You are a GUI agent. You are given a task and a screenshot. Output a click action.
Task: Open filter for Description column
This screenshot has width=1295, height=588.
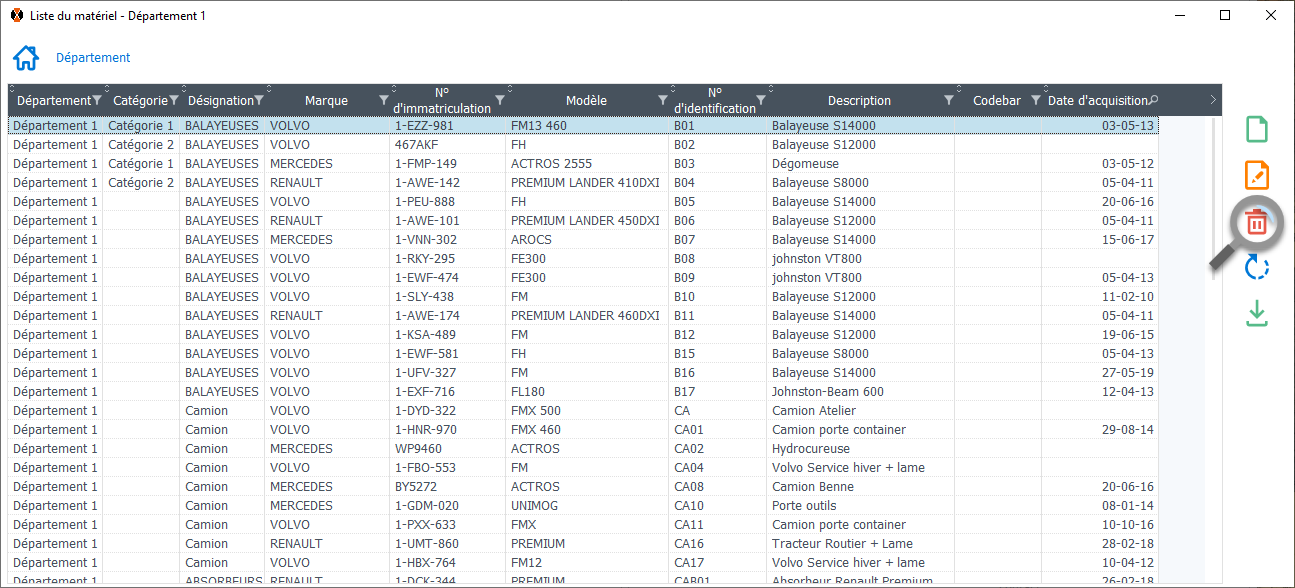pos(949,100)
